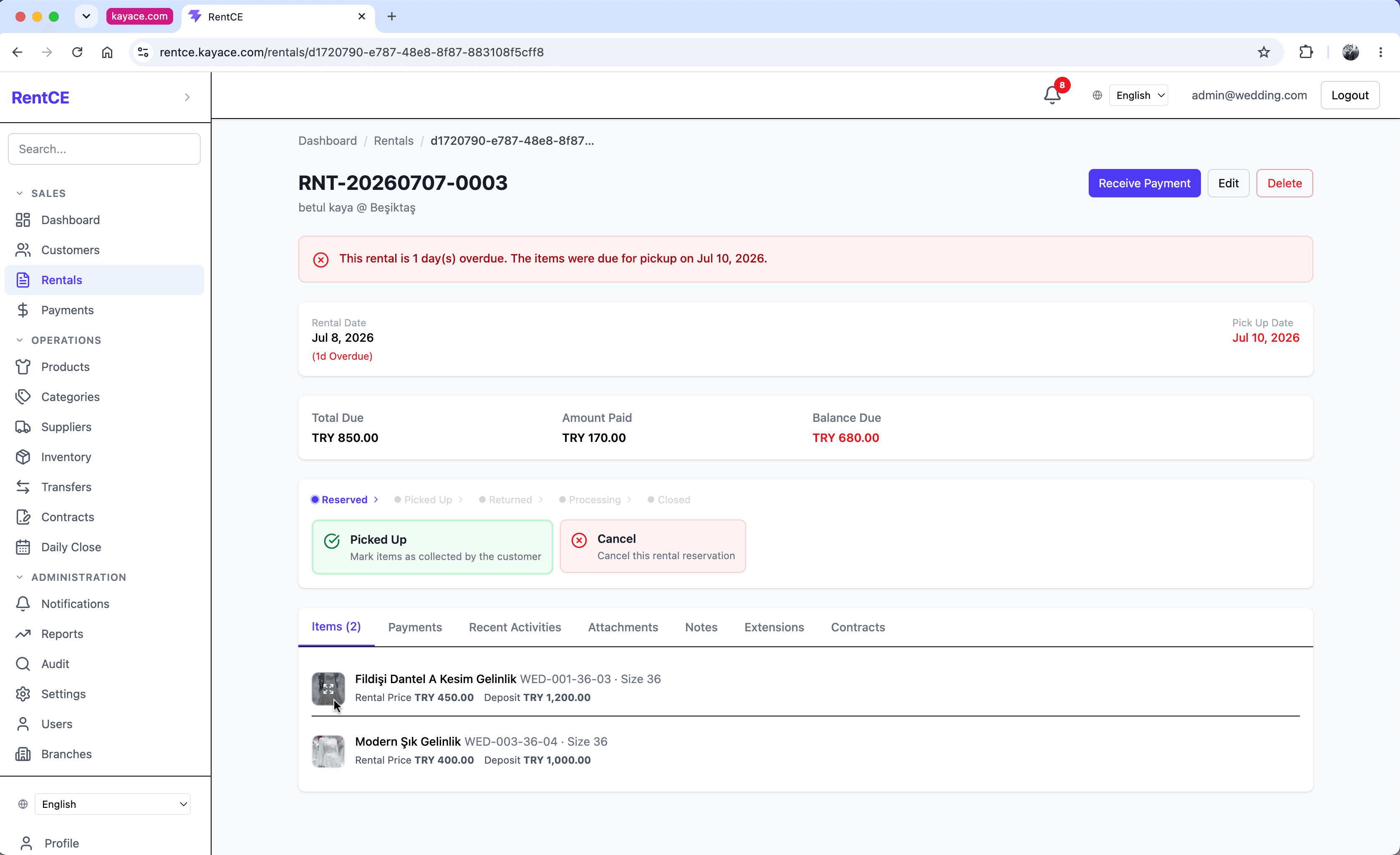Screen dimensions: 1400x855
Task: Collapse the ADMINISTRATION section
Action: [x=20, y=577]
